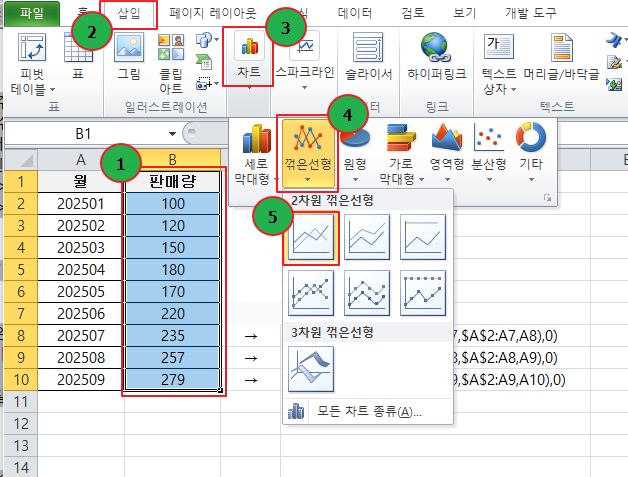
Task: Select column B header
Action: click(x=173, y=160)
